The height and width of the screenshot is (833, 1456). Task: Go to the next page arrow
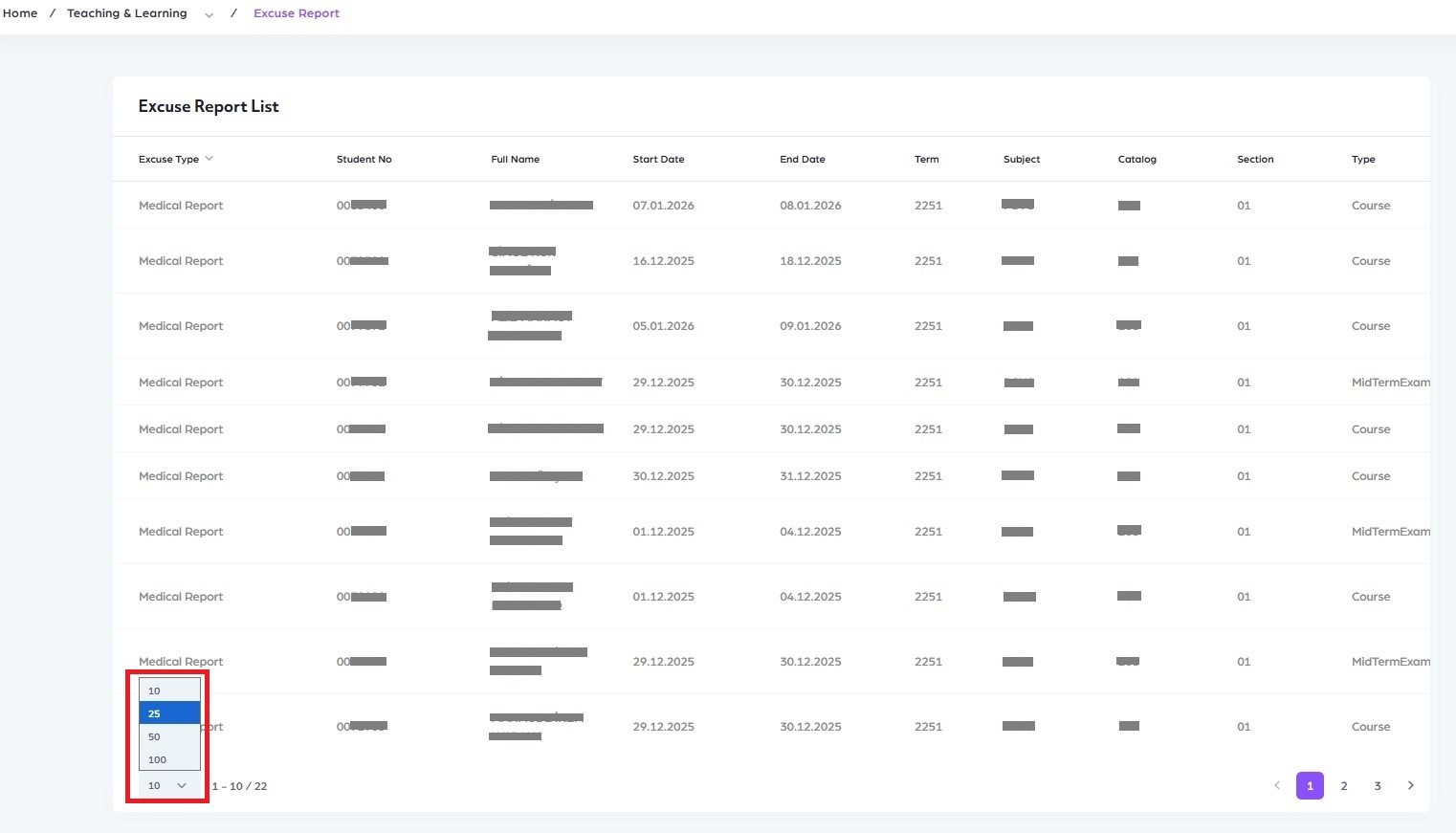tap(1410, 785)
